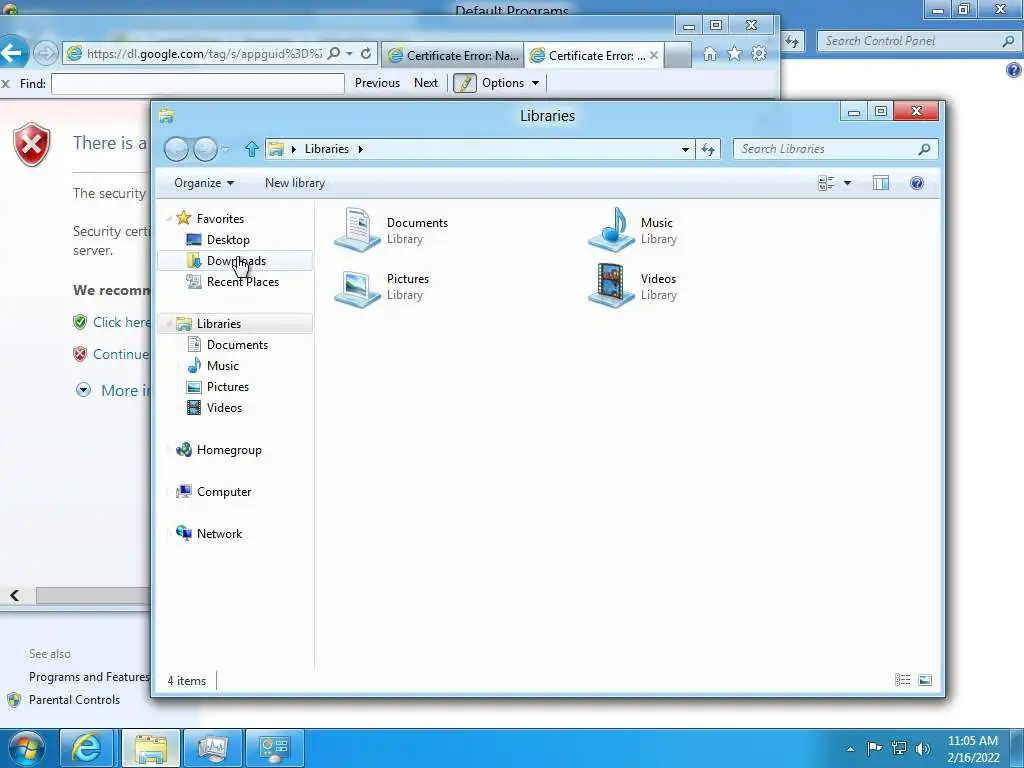Go forward in Libraries window
This screenshot has height=768, width=1024.
tap(205, 150)
